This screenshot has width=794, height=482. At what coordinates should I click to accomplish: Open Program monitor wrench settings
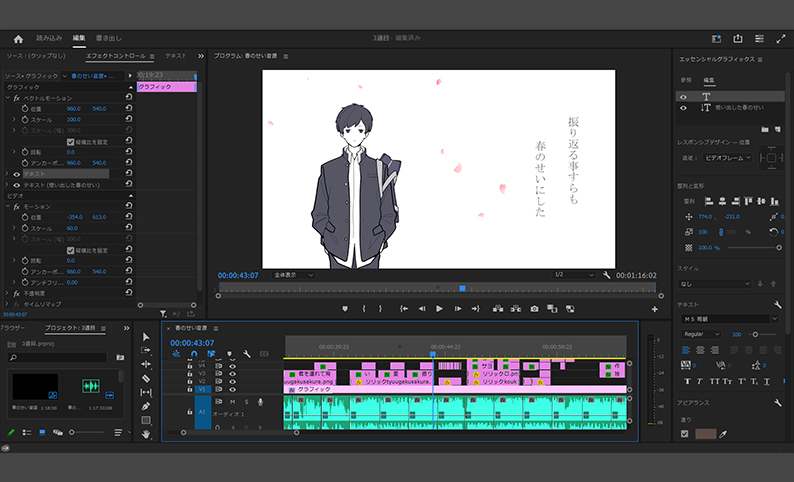607,275
